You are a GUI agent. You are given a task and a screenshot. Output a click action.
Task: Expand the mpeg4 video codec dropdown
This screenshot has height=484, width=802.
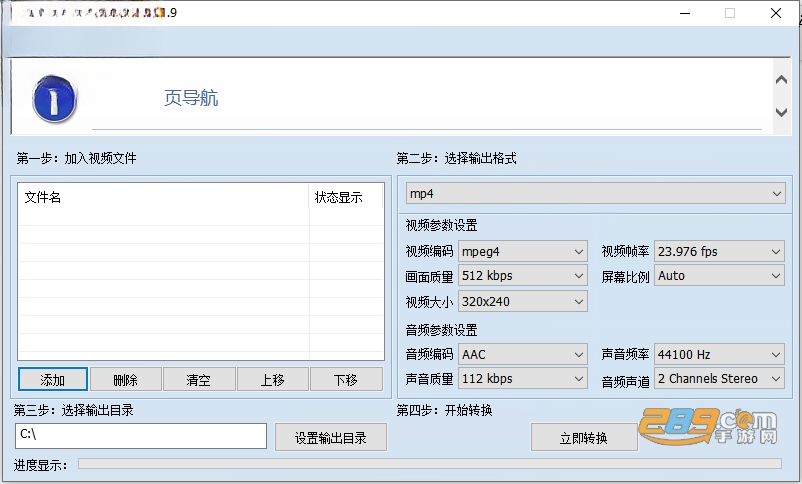coord(523,252)
